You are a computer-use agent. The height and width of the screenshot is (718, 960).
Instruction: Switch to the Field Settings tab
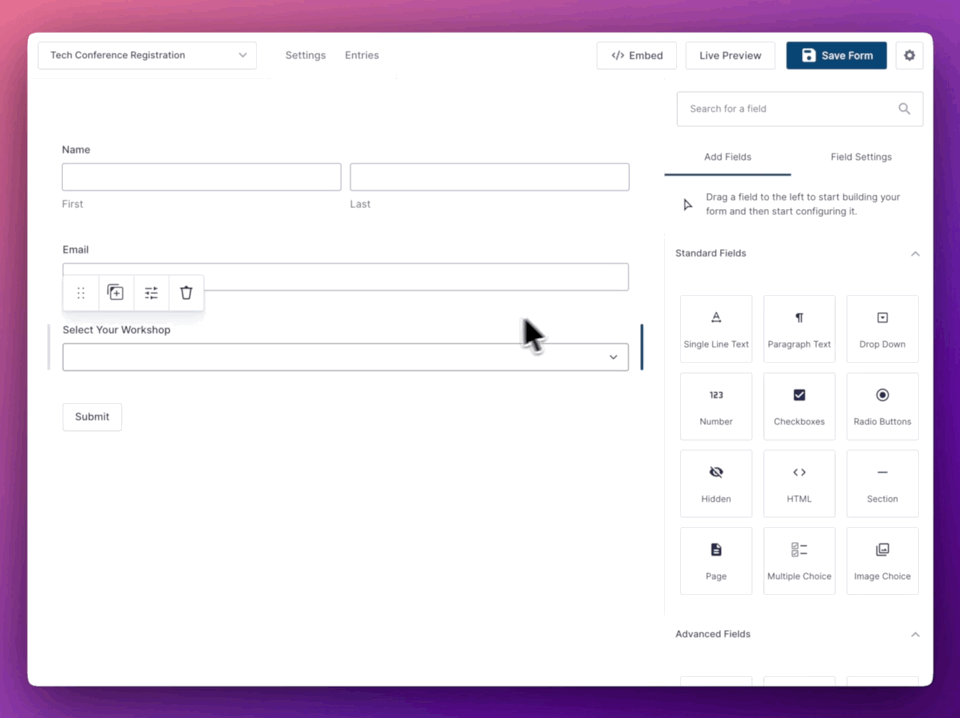(x=861, y=157)
